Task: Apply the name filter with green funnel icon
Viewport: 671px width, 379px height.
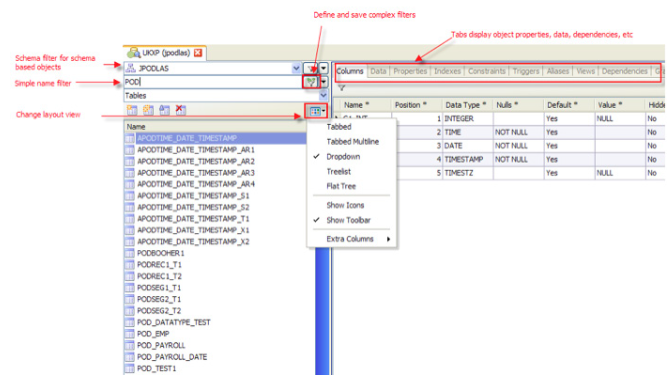Action: 311,82
